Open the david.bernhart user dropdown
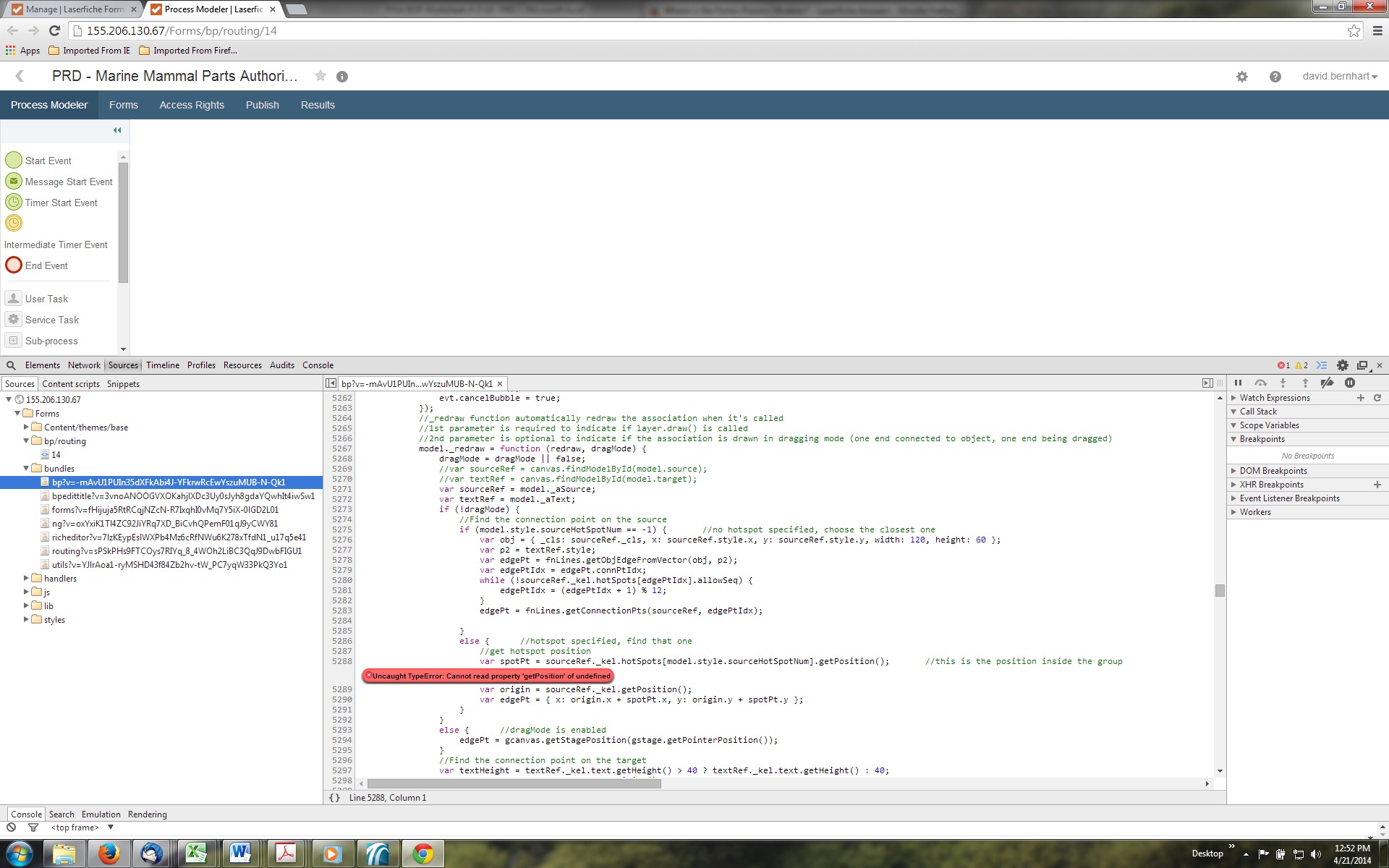 click(1339, 77)
